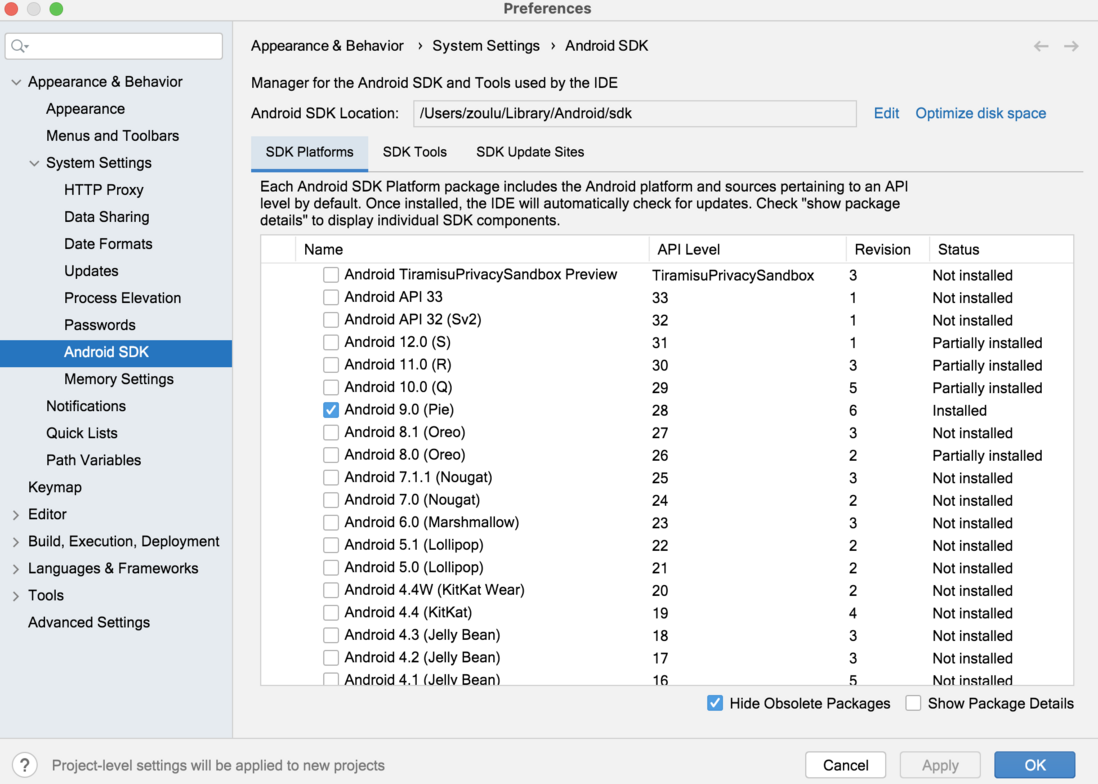Check the Android 4.4W (KitKat Wear) checkbox
Image resolution: width=1098 pixels, height=784 pixels.
click(331, 590)
